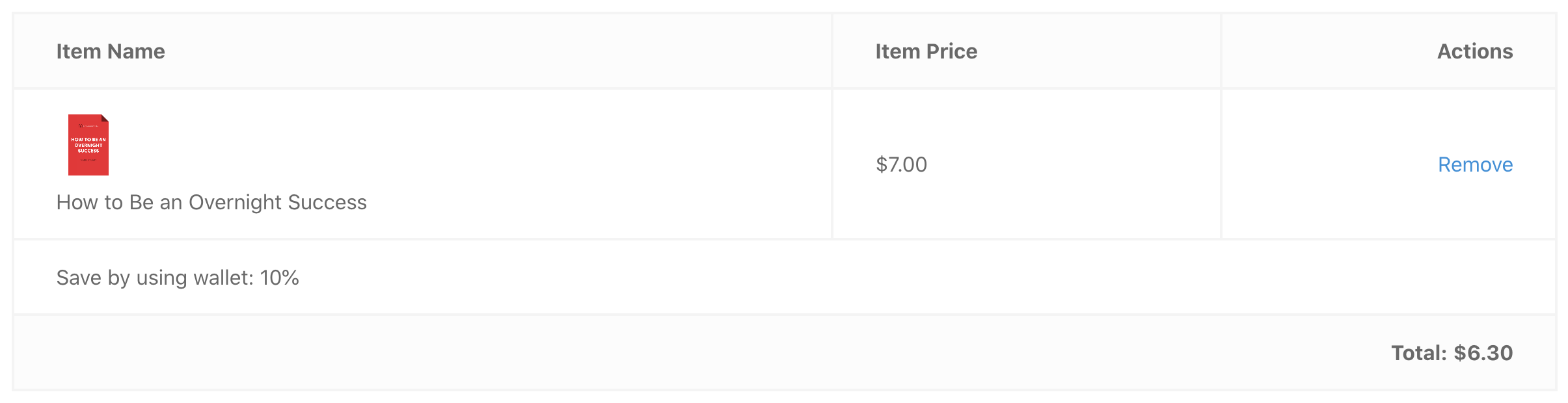Click the Total label in the footer row
The width and height of the screenshot is (1568, 403).
click(1418, 353)
